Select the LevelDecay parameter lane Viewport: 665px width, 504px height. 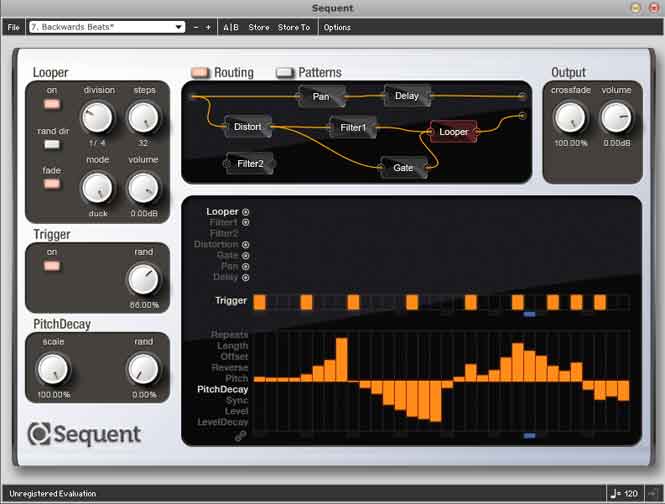point(223,422)
